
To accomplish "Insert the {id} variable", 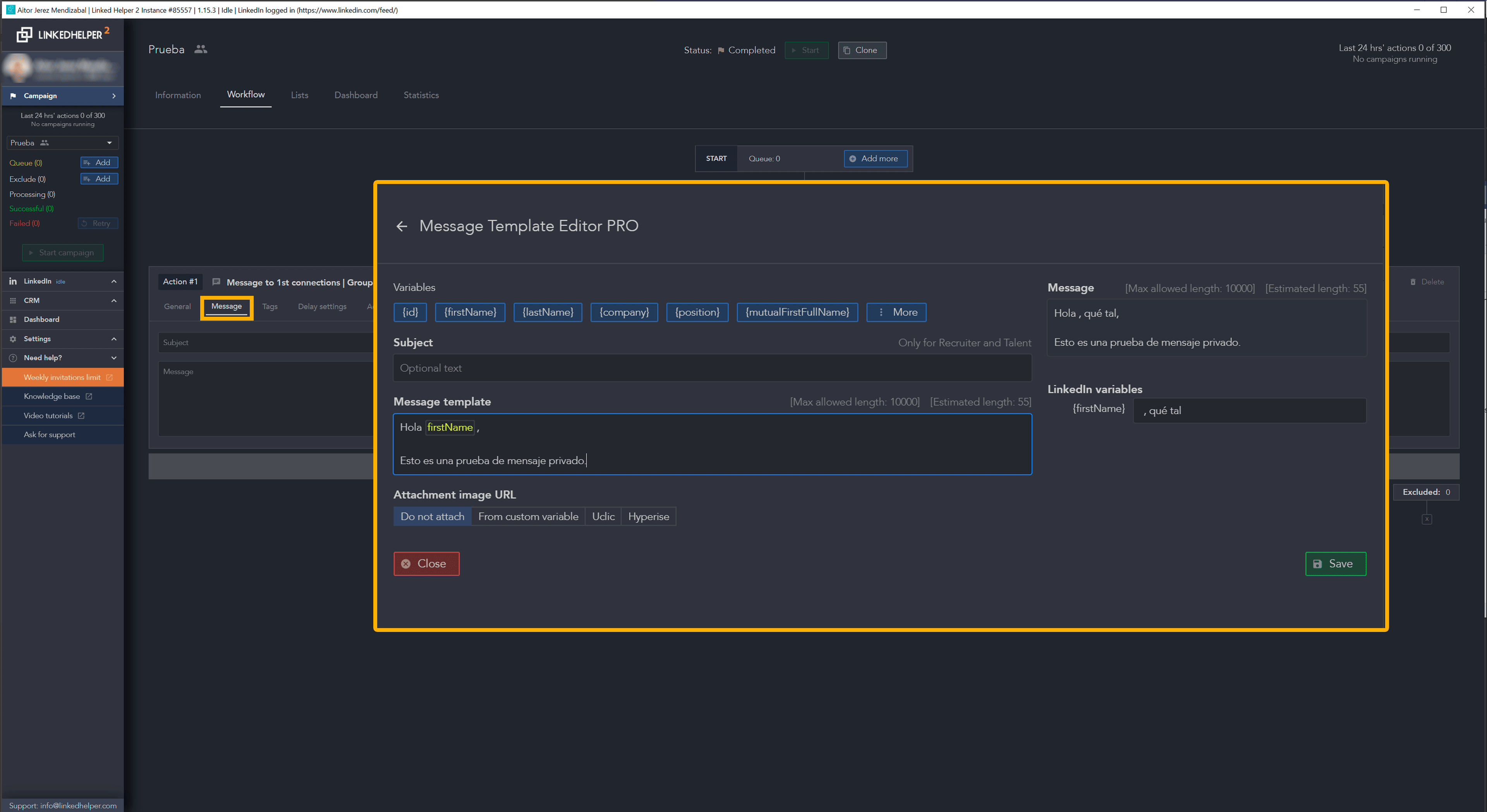I will (x=410, y=312).
